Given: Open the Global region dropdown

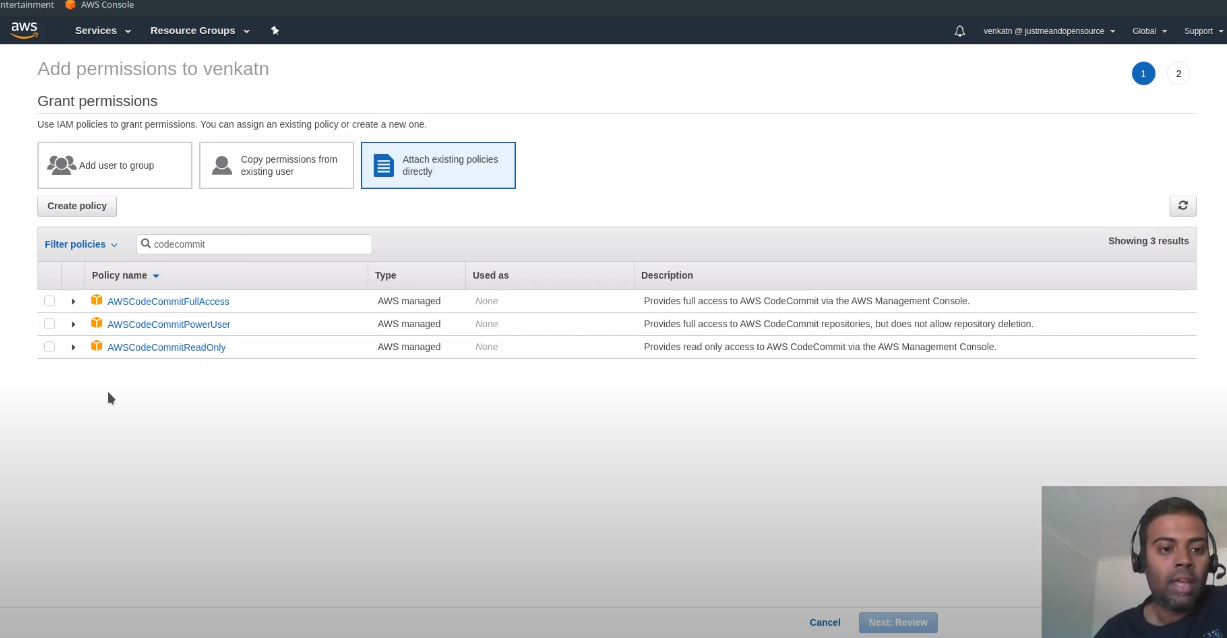Looking at the screenshot, I should (x=1149, y=31).
